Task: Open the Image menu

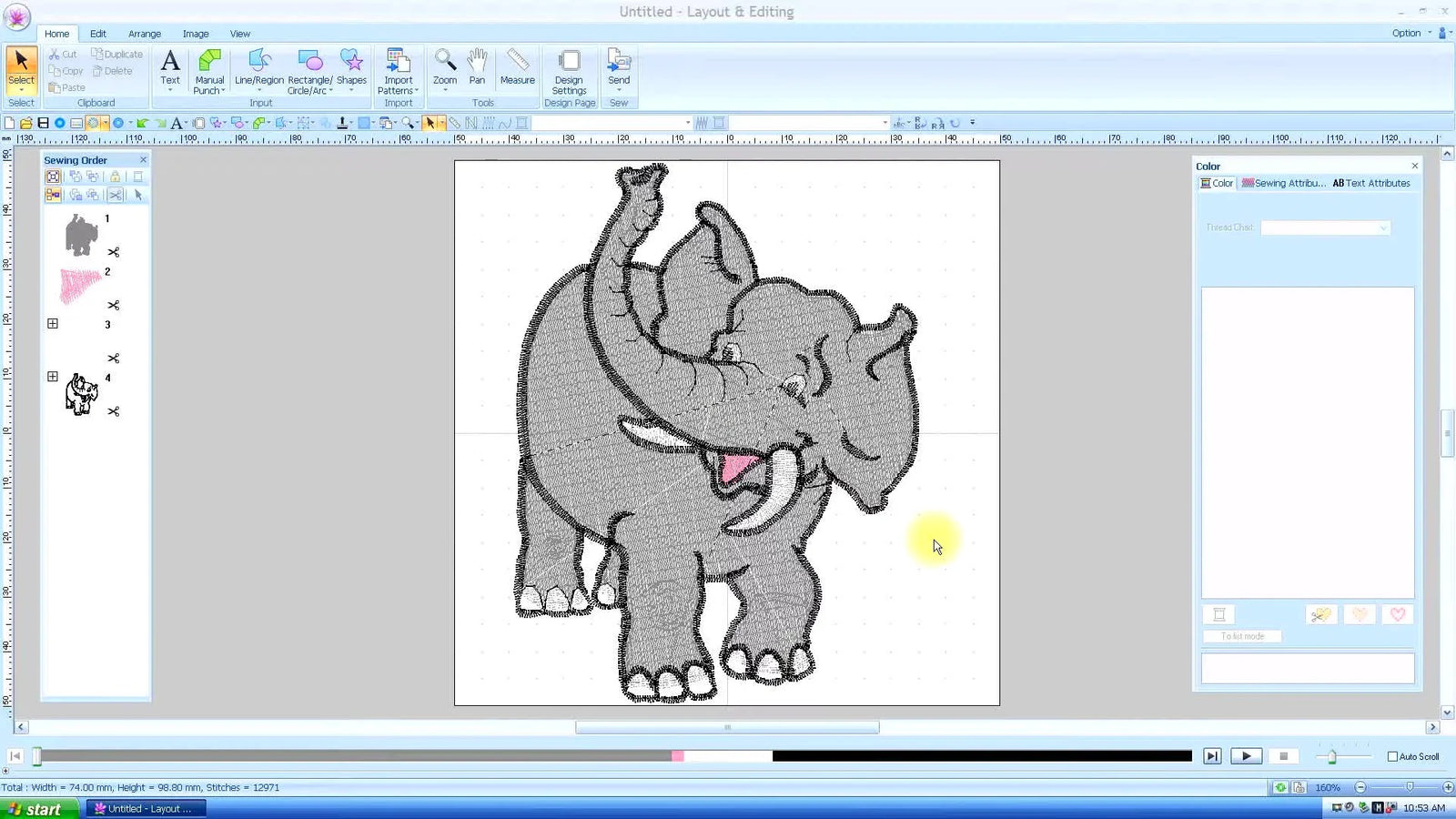Action: pyautogui.click(x=195, y=34)
